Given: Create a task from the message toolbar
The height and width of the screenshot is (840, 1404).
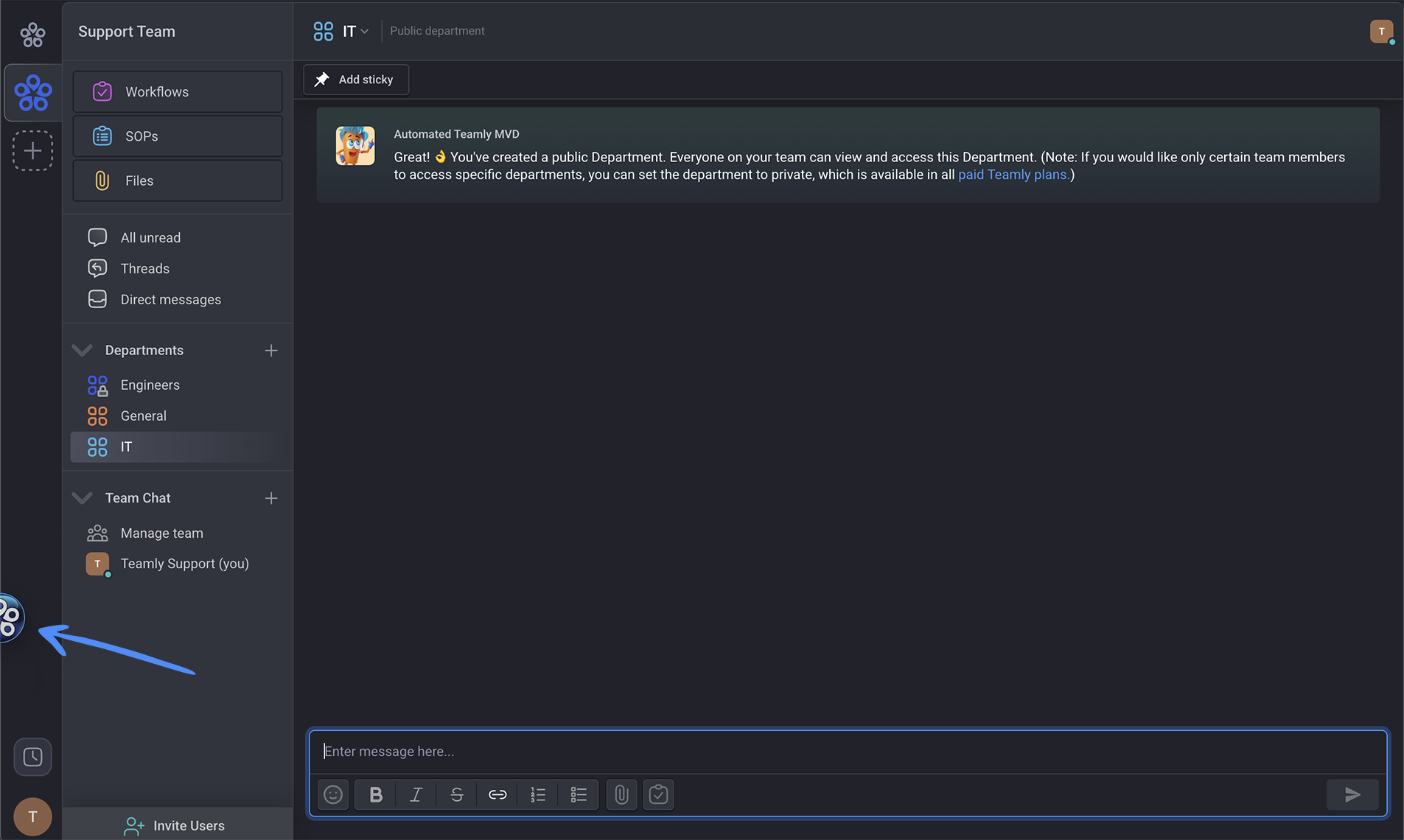Looking at the screenshot, I should [x=658, y=794].
